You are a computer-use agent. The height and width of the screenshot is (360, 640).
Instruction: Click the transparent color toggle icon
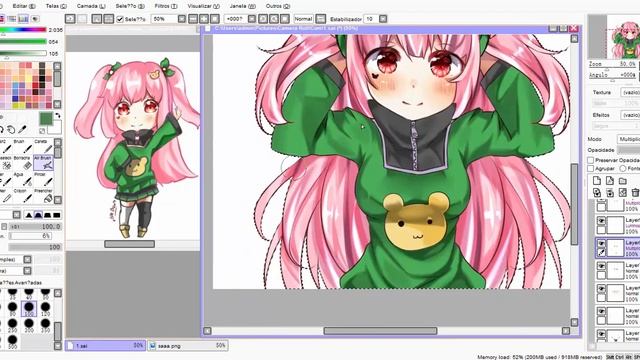click(x=42, y=131)
